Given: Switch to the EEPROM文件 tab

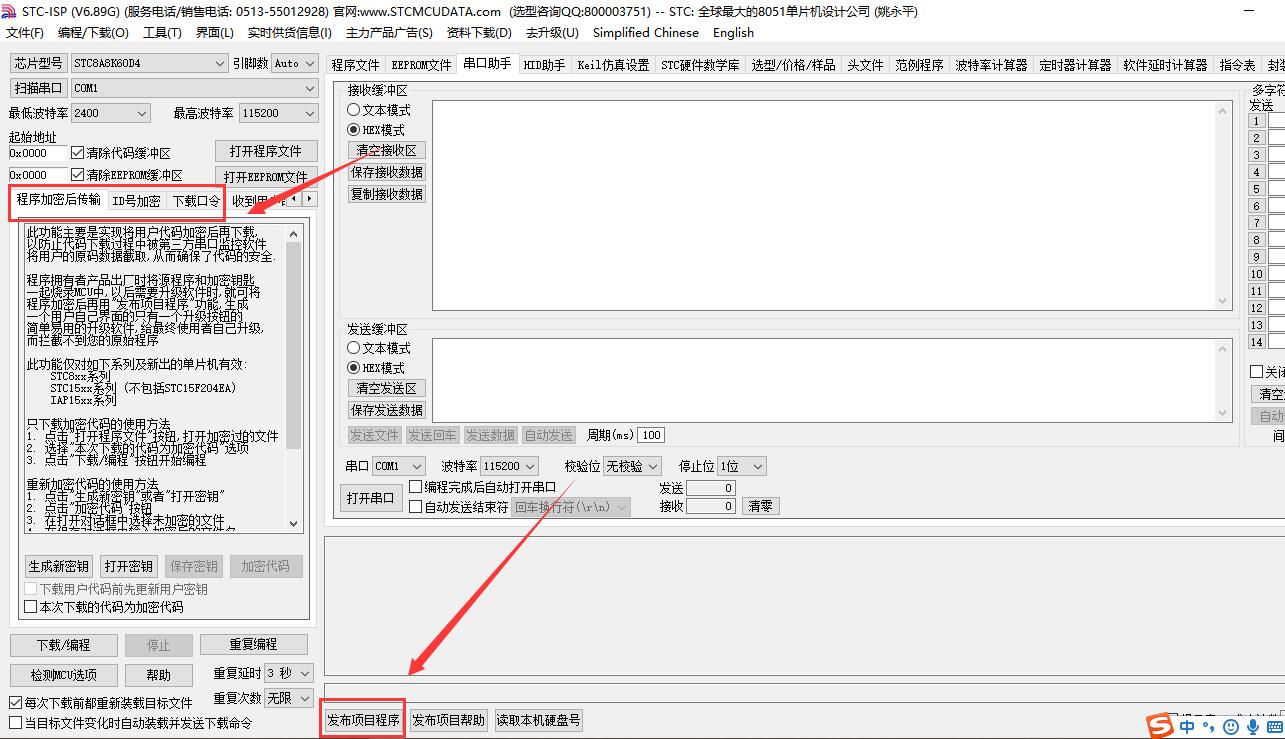Looking at the screenshot, I should 421,65.
